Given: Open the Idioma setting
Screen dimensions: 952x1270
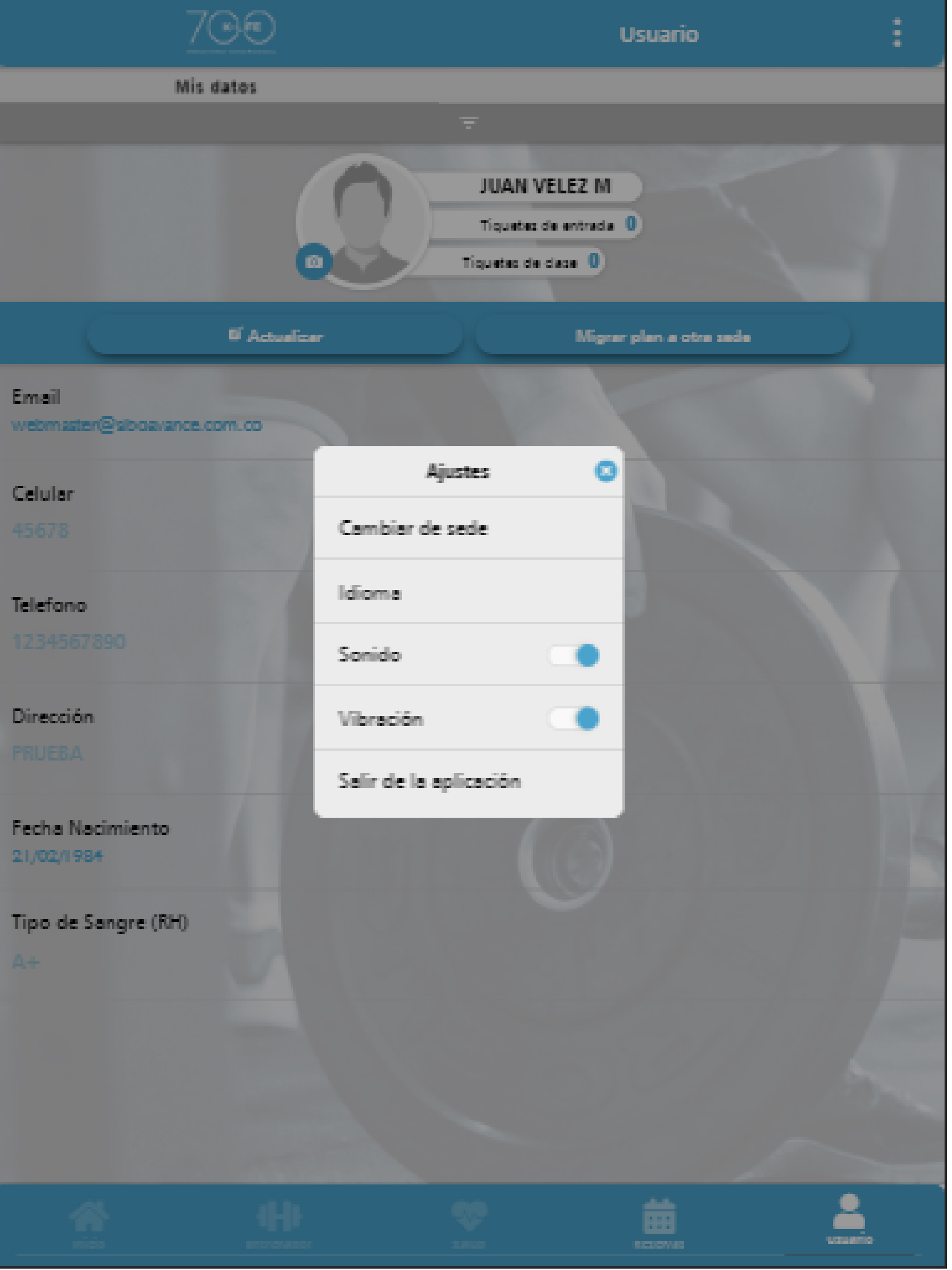Looking at the screenshot, I should click(469, 592).
